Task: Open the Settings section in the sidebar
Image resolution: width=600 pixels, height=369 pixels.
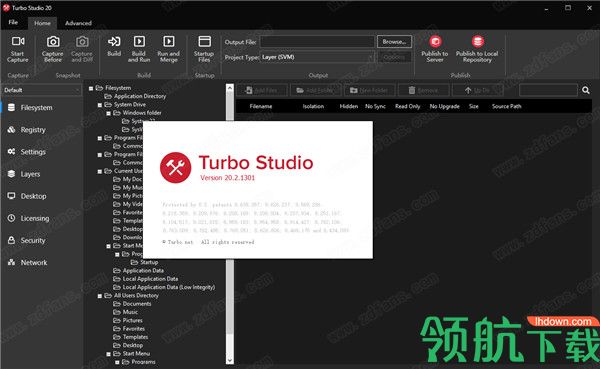Action: (41, 152)
